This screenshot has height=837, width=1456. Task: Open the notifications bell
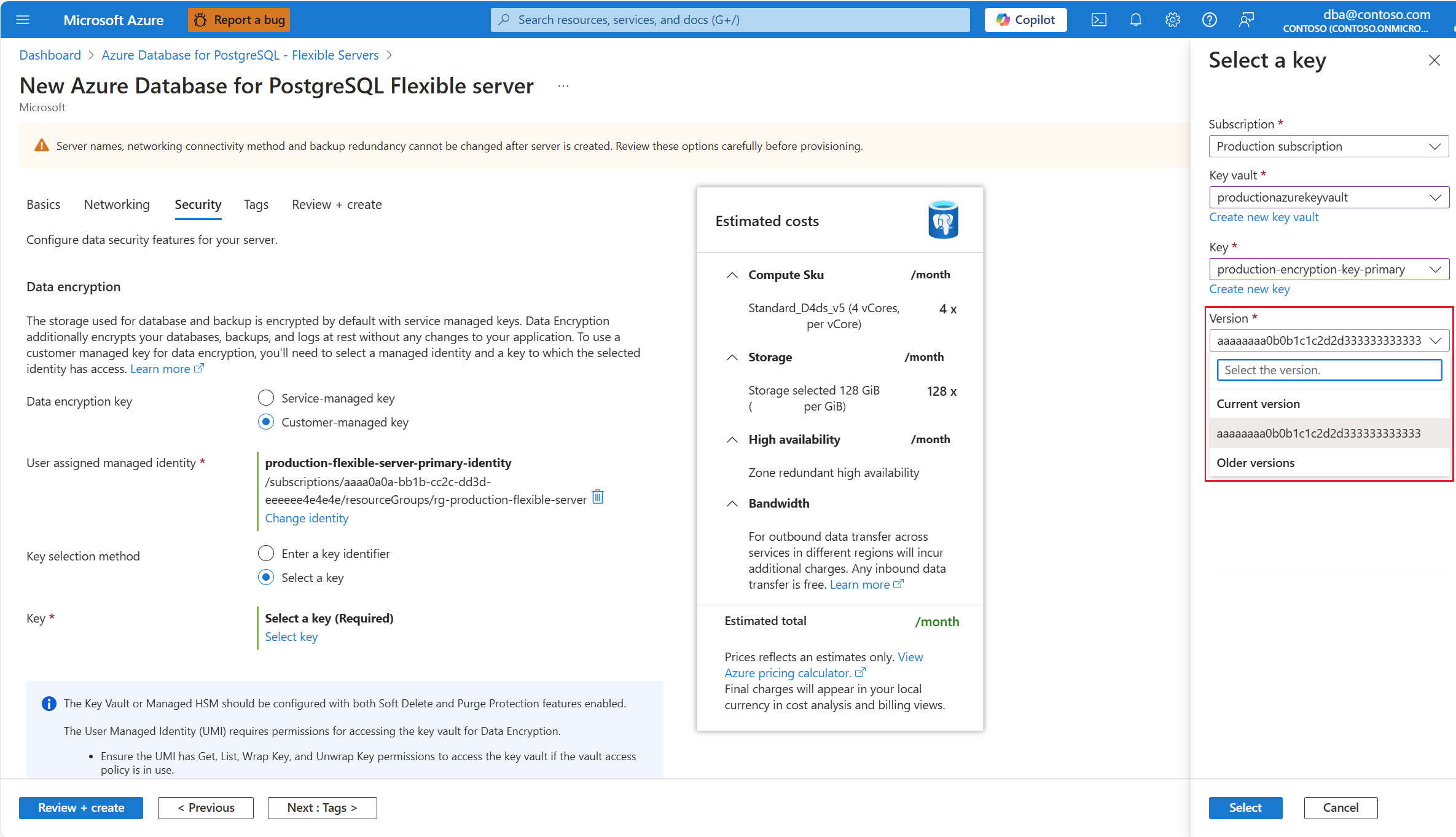tap(1135, 20)
